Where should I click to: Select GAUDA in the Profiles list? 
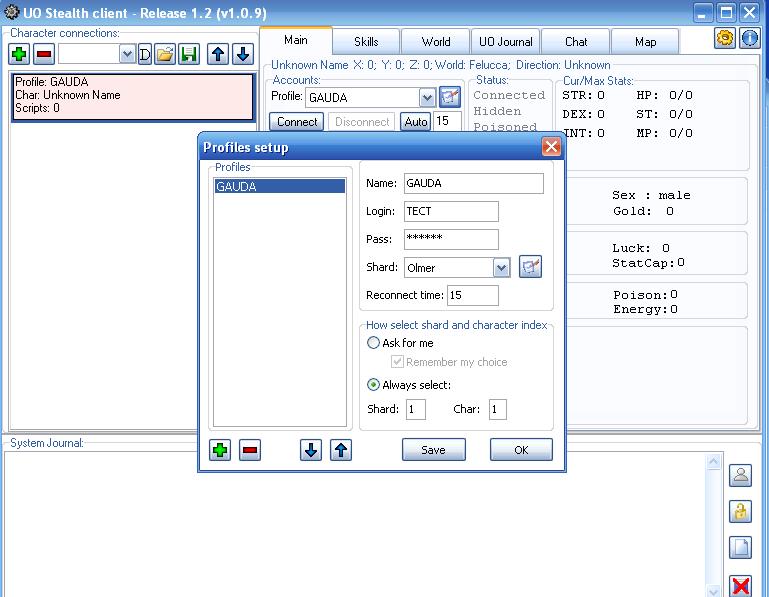(280, 186)
